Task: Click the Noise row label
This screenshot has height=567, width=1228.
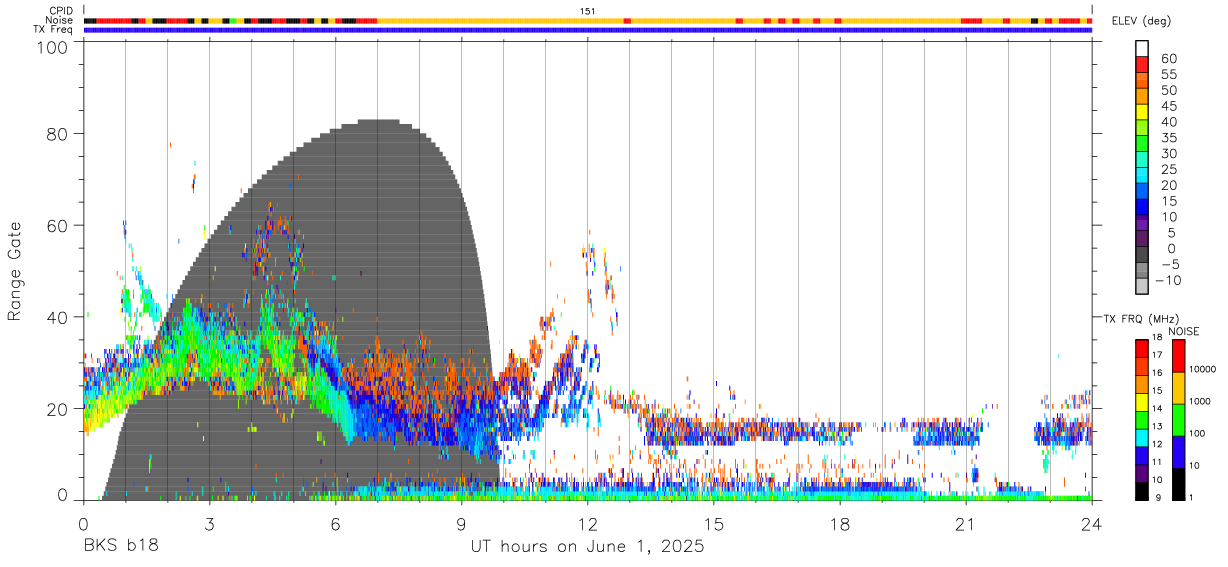Action: pos(60,20)
